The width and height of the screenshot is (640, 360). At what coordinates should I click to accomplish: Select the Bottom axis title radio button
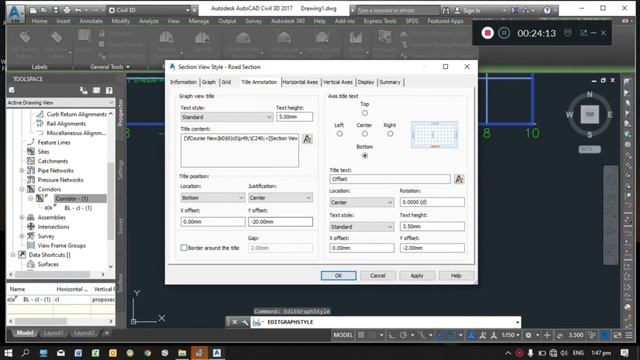click(x=364, y=156)
